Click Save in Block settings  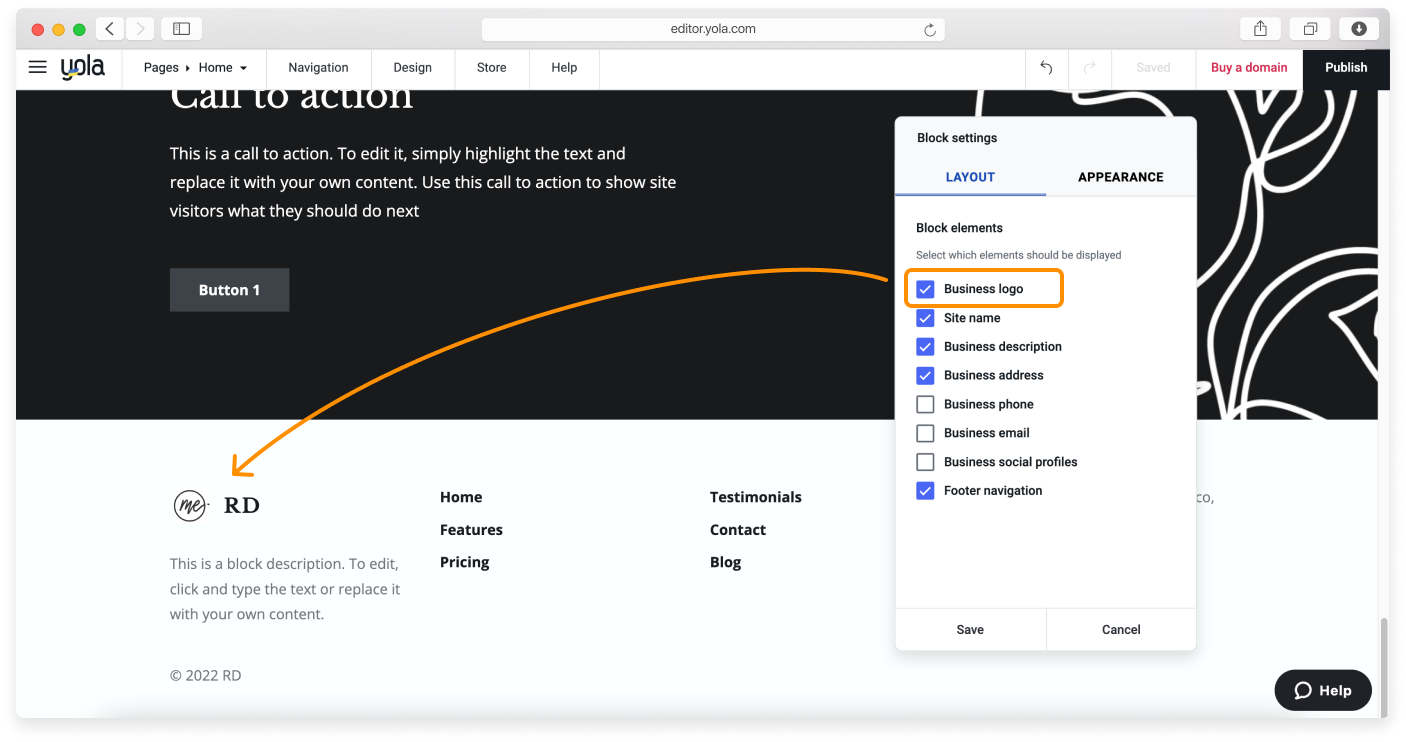coord(970,630)
